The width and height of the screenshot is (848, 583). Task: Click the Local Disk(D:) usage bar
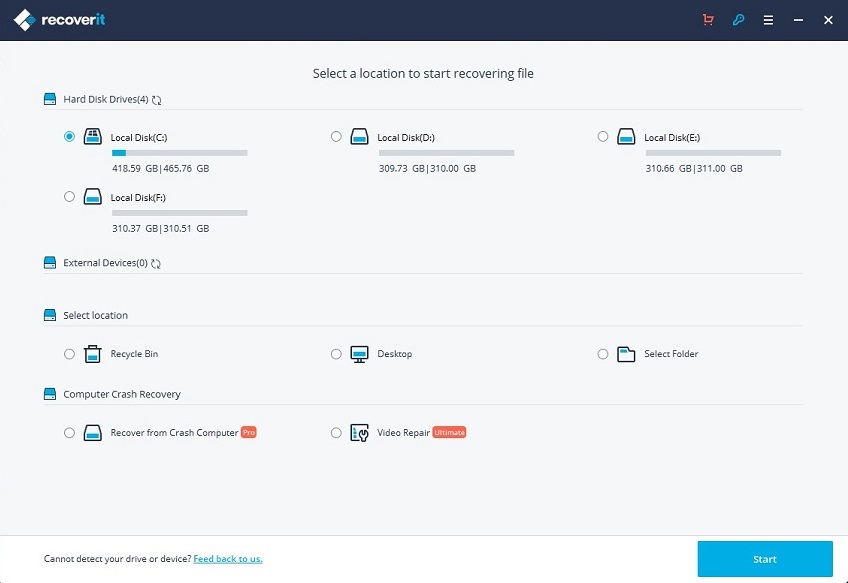pos(446,153)
